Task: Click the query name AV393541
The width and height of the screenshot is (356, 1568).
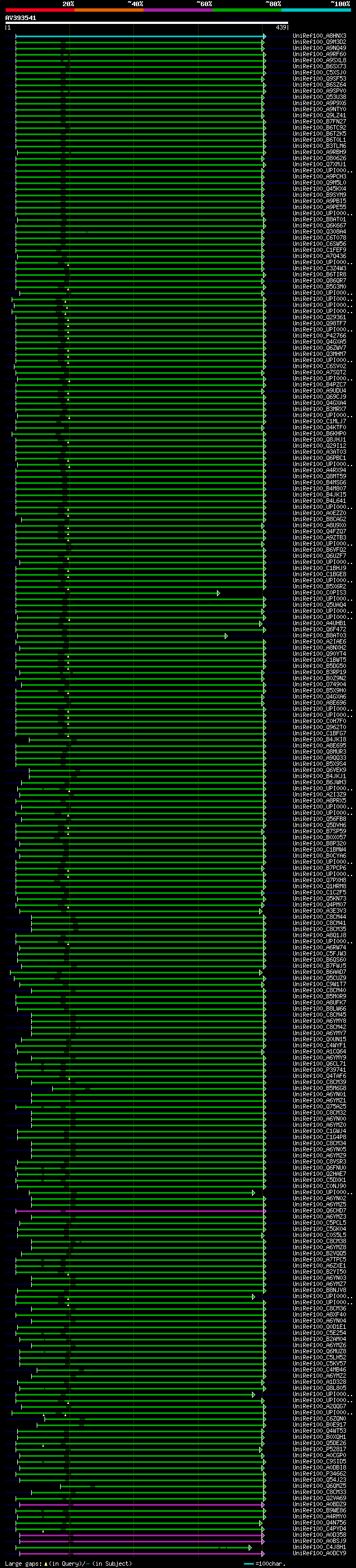Action: point(21,18)
